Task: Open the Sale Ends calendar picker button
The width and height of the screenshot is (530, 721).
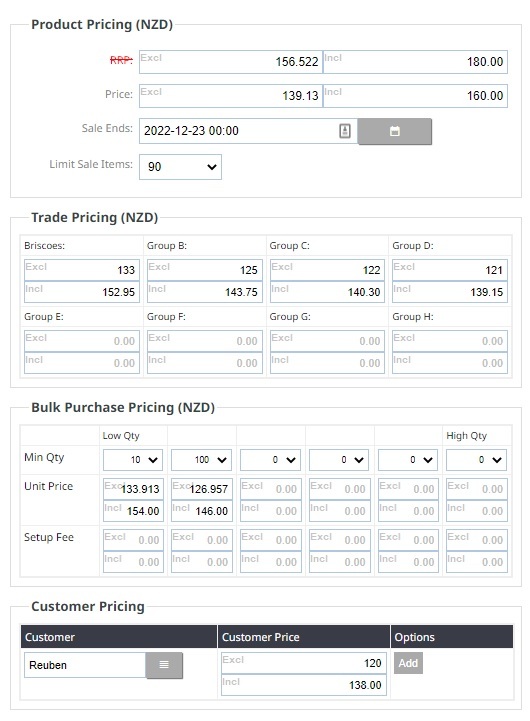Action: [x=394, y=131]
